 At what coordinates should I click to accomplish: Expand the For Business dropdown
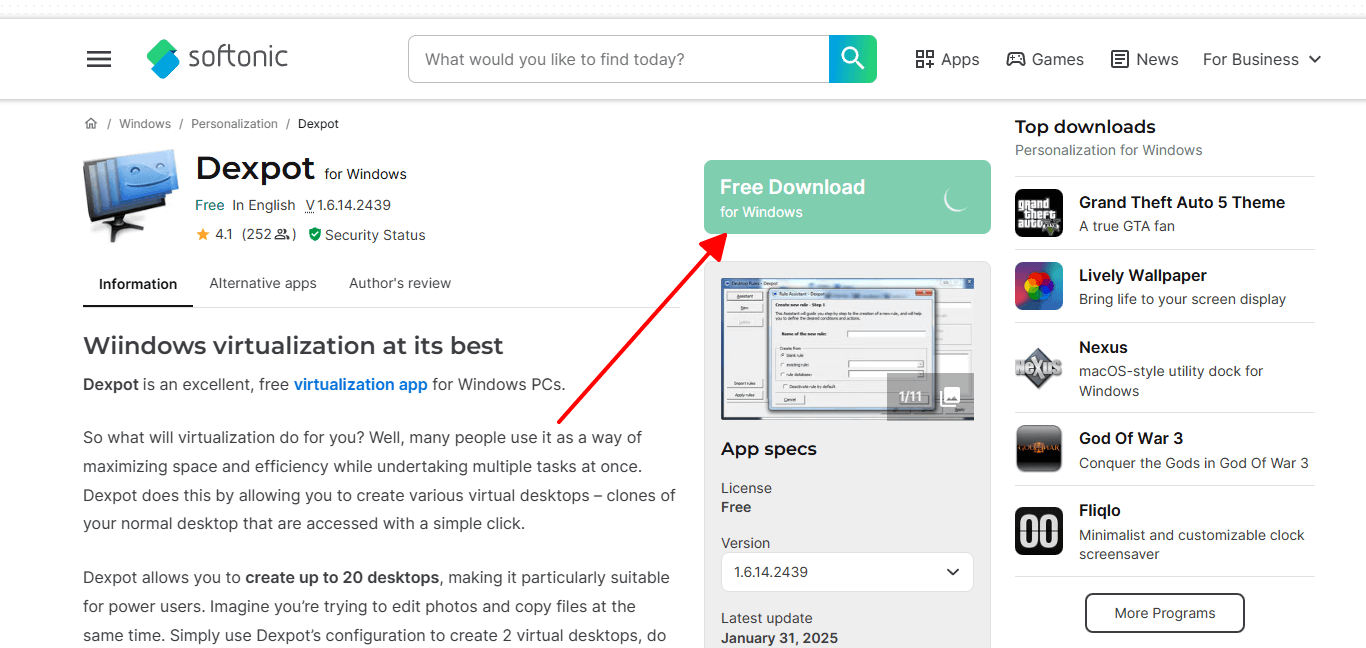tap(1262, 59)
